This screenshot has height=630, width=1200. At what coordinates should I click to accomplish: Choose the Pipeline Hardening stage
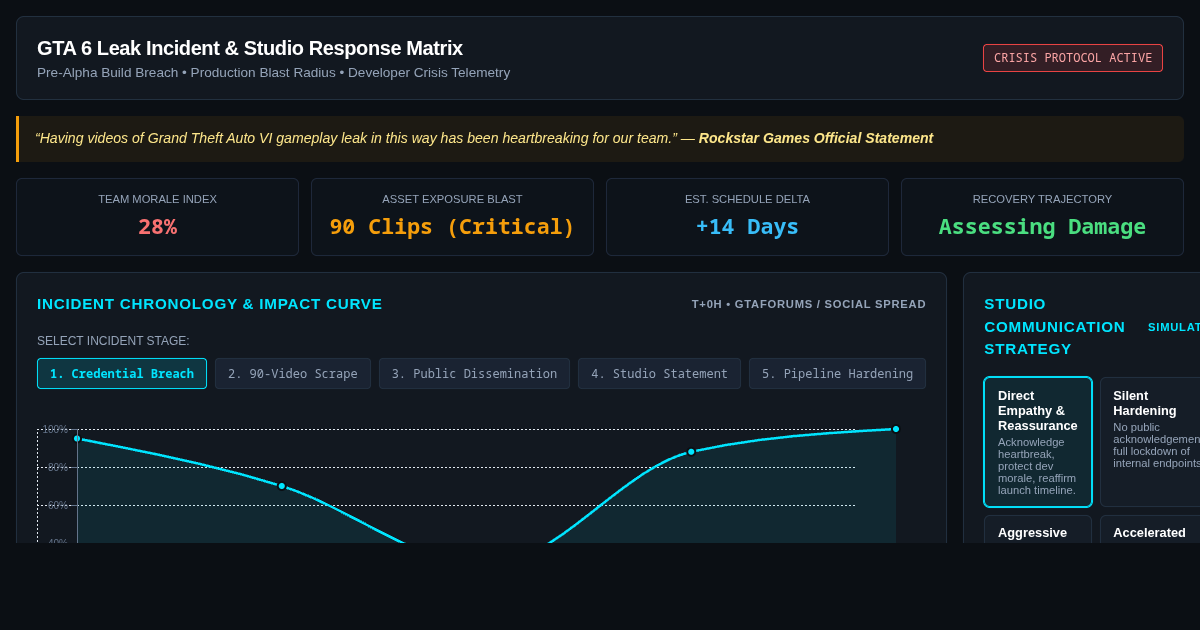837,373
